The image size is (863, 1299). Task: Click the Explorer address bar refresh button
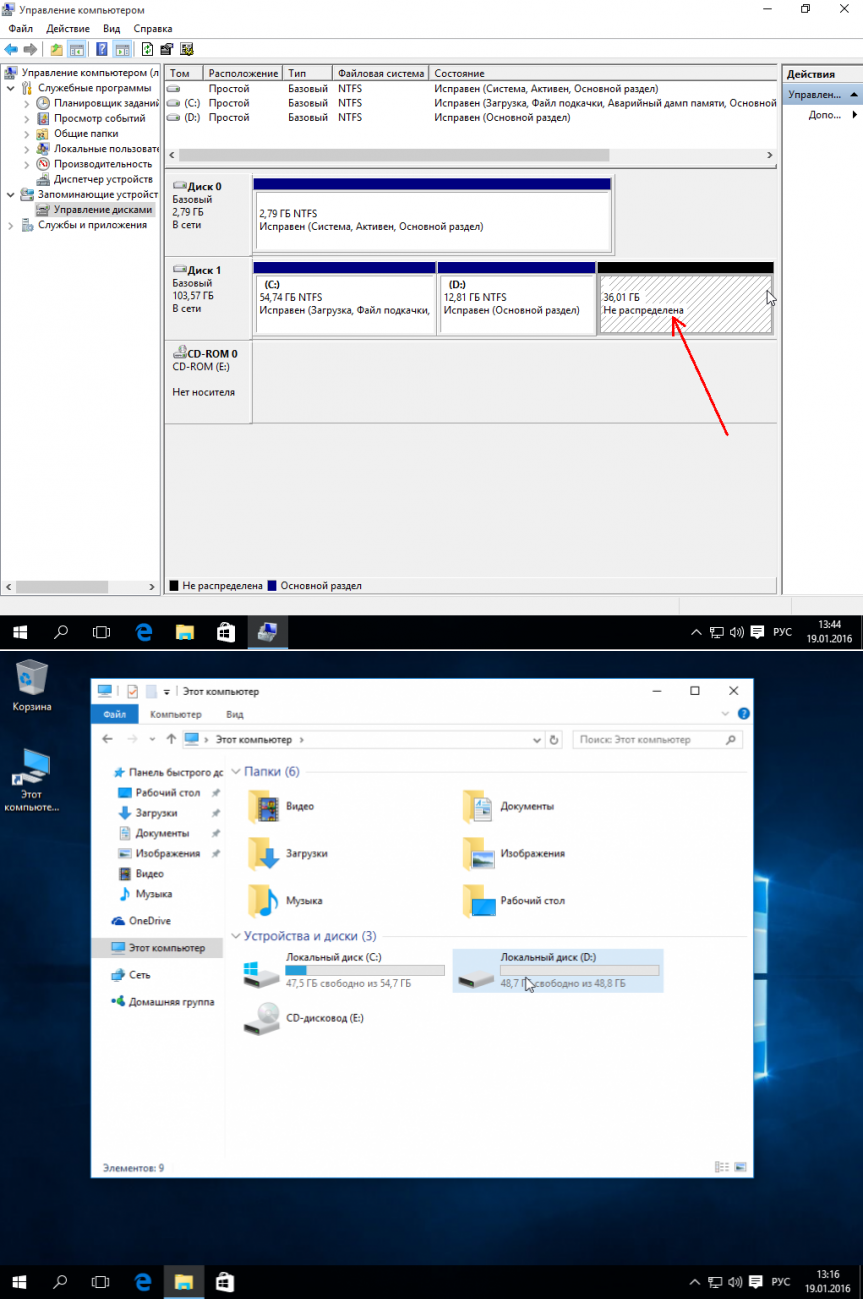(x=555, y=740)
